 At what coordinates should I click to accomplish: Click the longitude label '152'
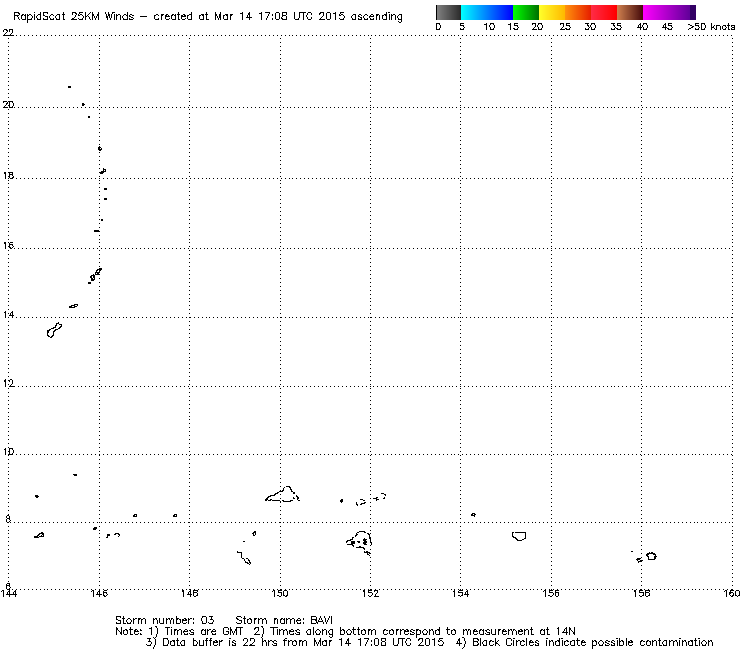(x=370, y=593)
